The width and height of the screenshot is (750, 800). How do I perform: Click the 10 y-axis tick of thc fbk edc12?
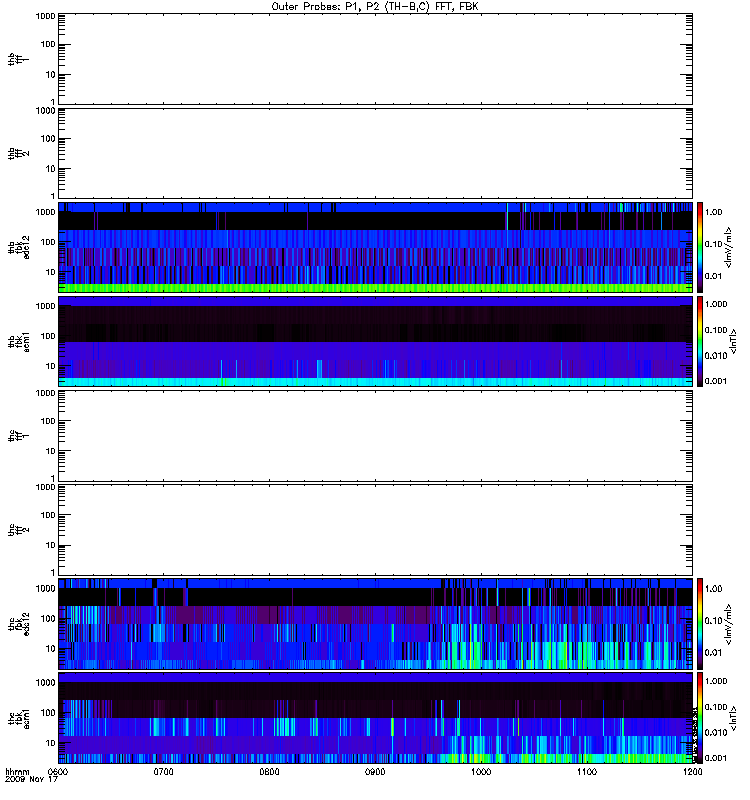(51, 649)
